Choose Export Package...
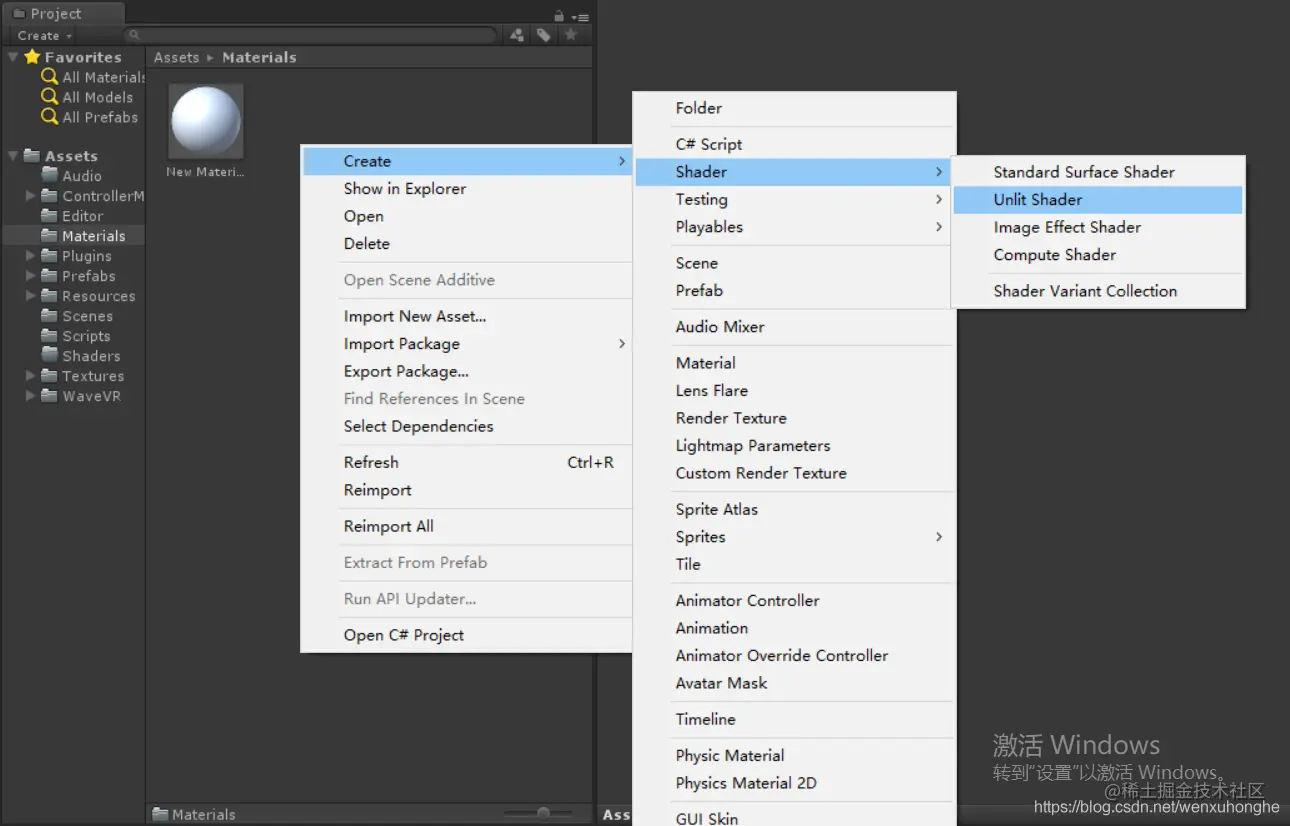This screenshot has width=1290, height=826. pos(467,371)
